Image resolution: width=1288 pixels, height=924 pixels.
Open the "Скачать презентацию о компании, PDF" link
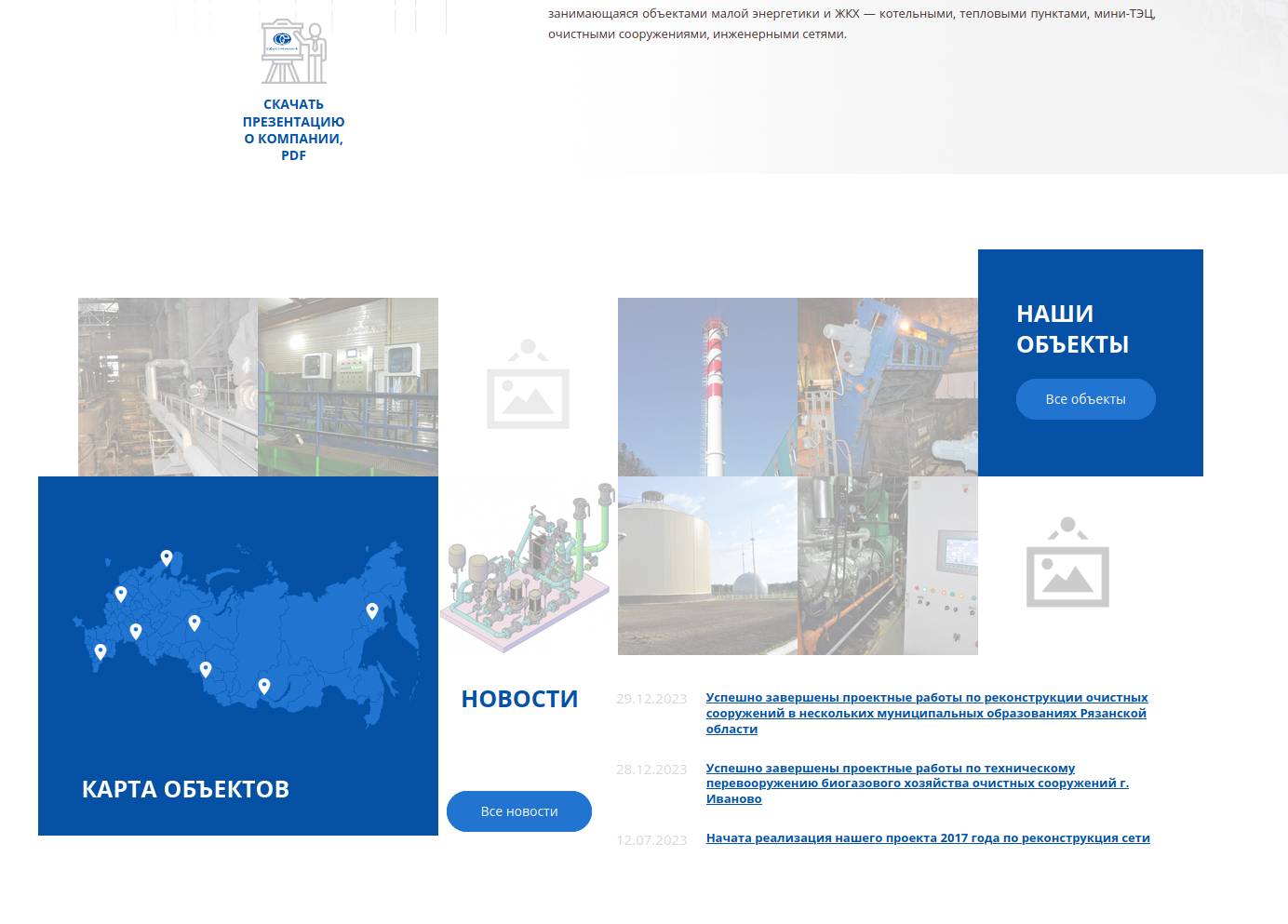coord(293,129)
